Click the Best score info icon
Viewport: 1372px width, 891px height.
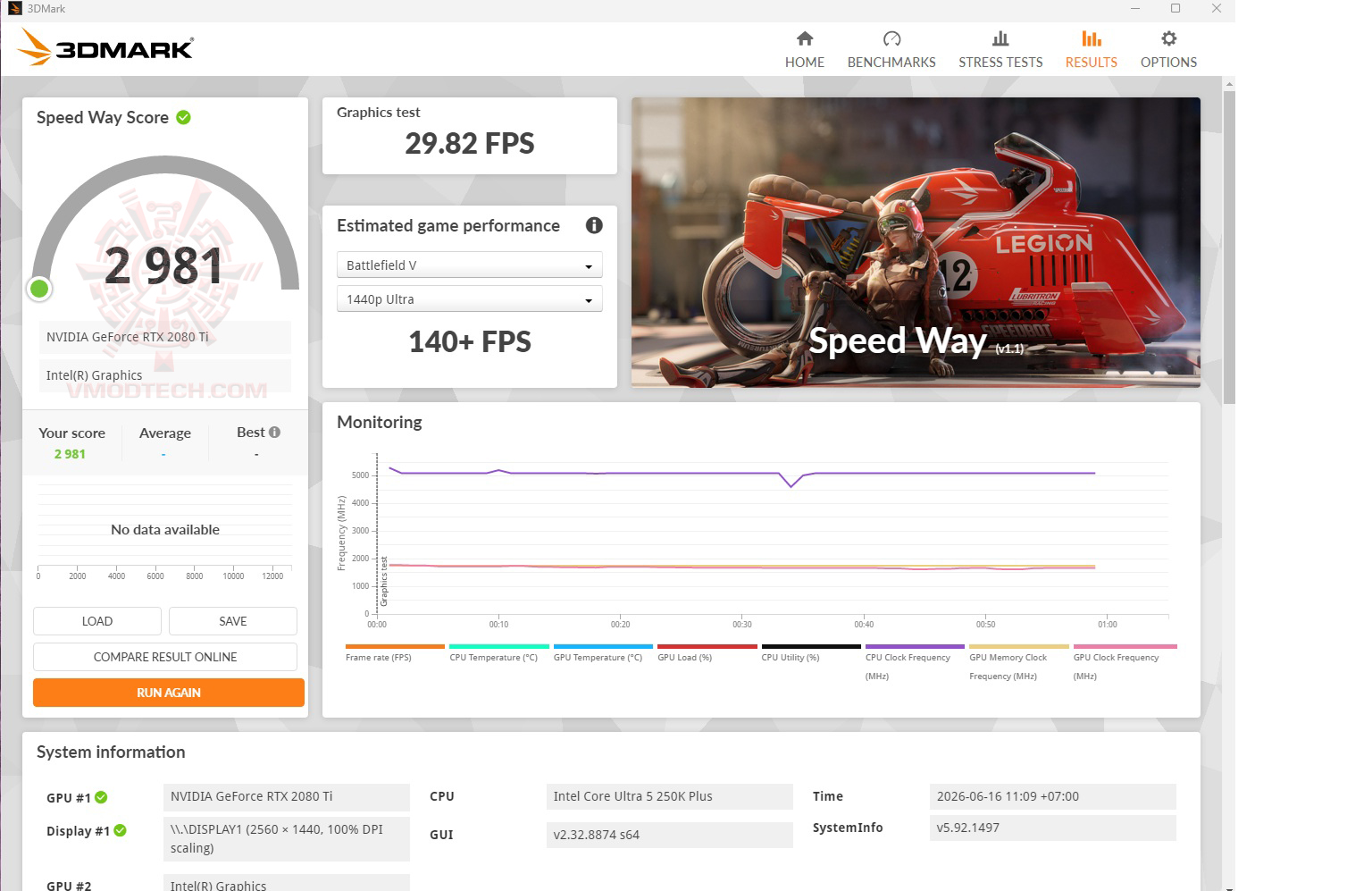pos(275,433)
